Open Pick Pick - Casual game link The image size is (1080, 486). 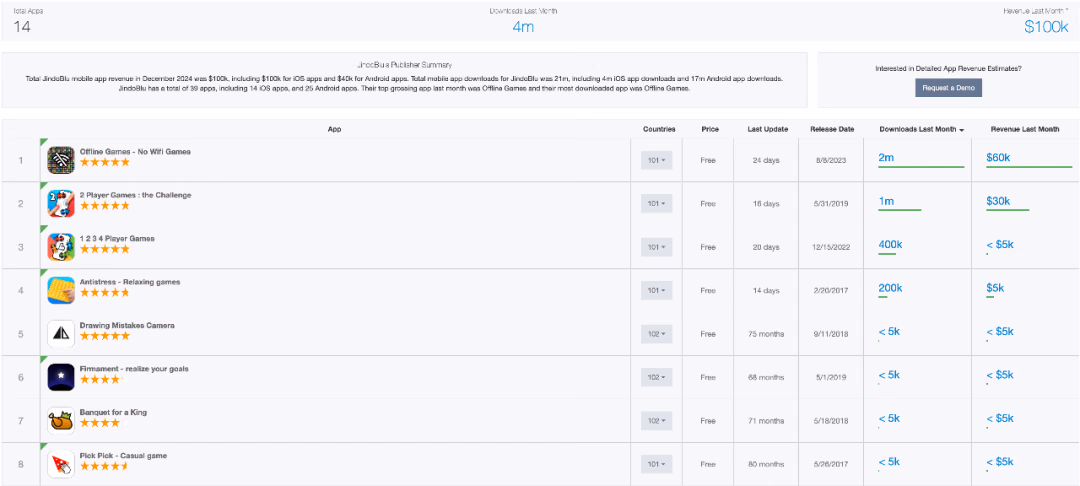[123, 455]
